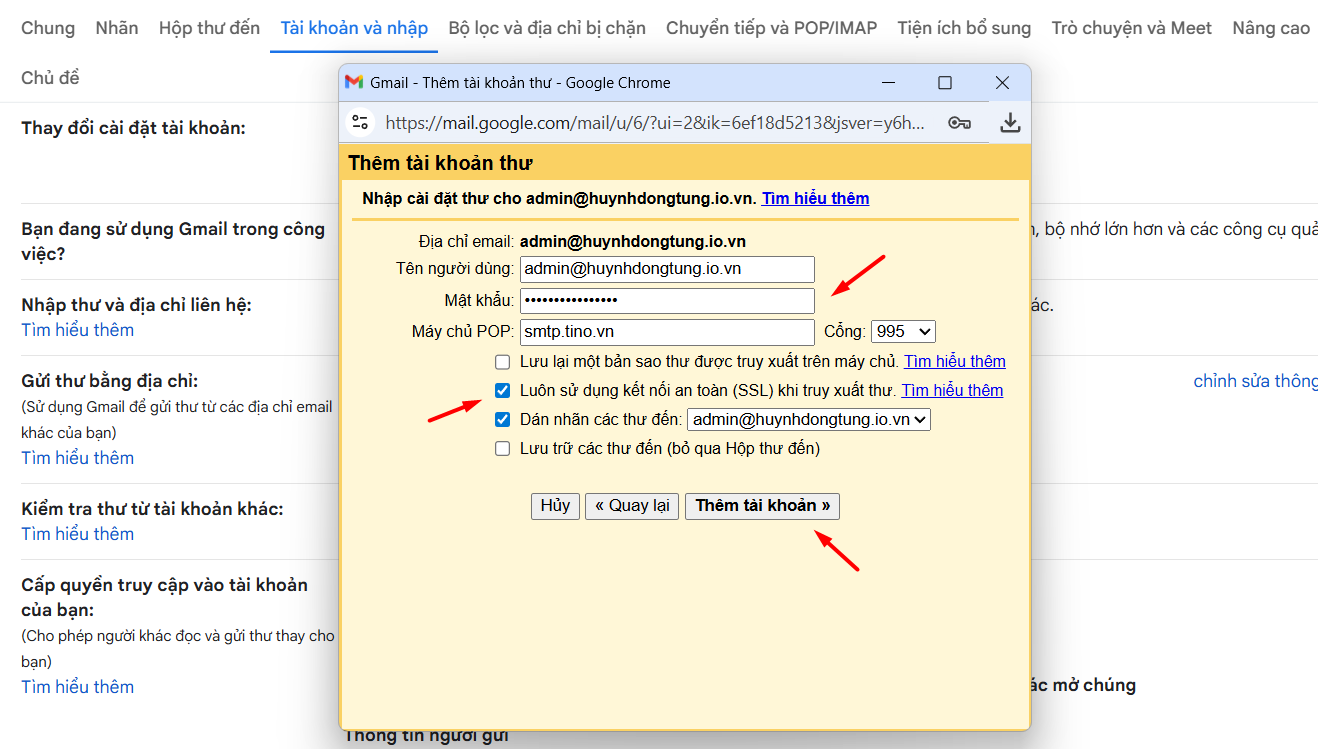Screen dimensions: 1318x749
Task: Enable 'Lưu trữ các thư đến' checkbox
Action: (503, 449)
